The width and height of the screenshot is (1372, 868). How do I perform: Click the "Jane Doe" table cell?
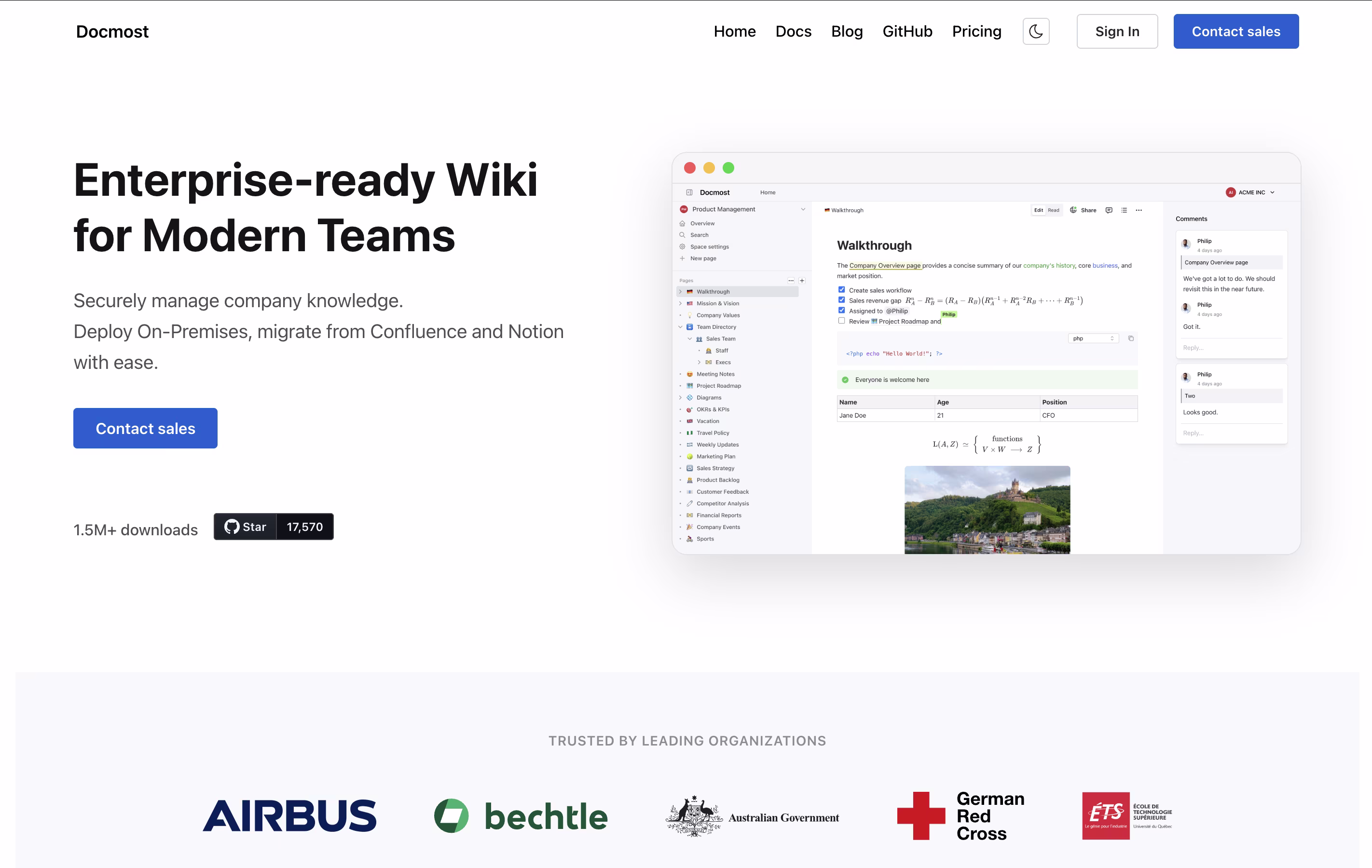click(886, 415)
